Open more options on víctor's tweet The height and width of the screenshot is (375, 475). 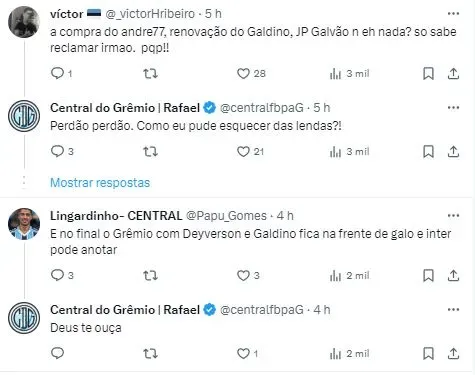coord(453,14)
